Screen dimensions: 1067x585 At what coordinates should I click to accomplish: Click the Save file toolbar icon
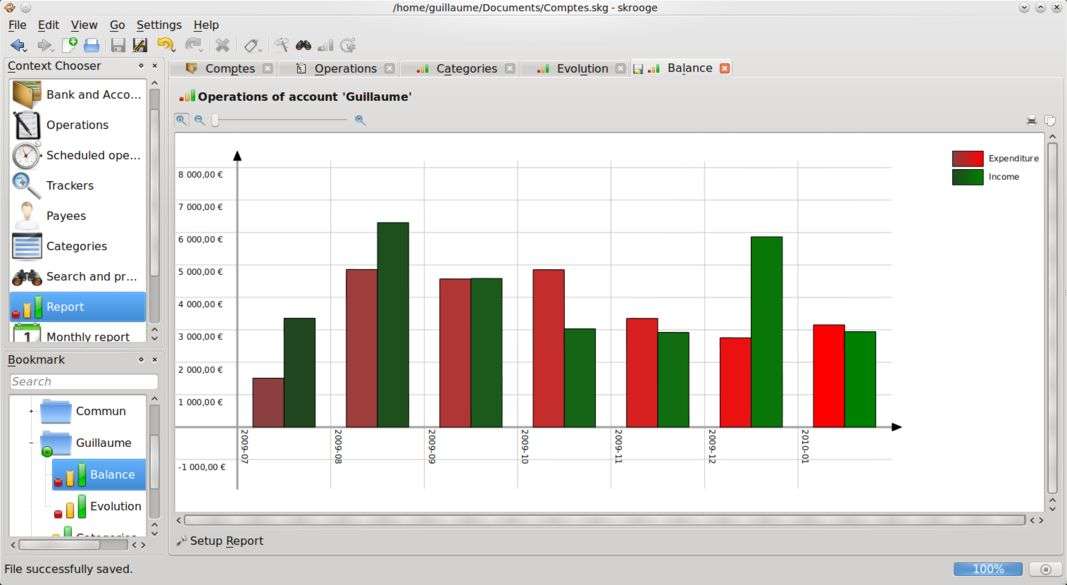pyautogui.click(x=118, y=45)
